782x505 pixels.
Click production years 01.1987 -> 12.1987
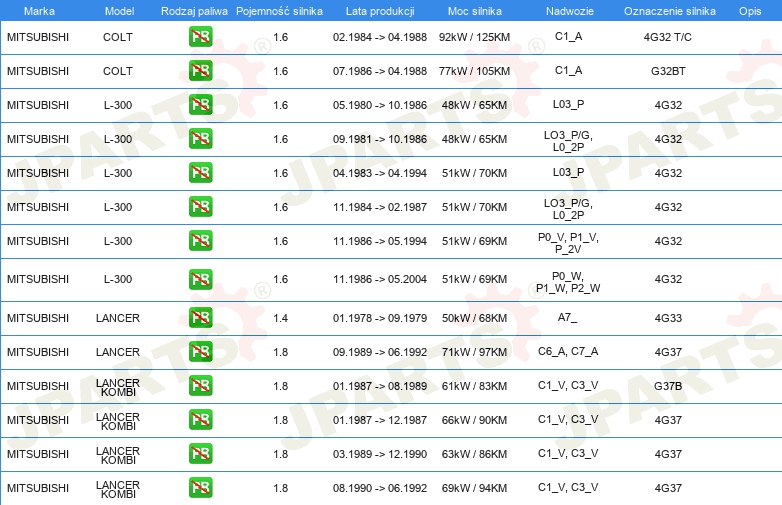[380, 420]
